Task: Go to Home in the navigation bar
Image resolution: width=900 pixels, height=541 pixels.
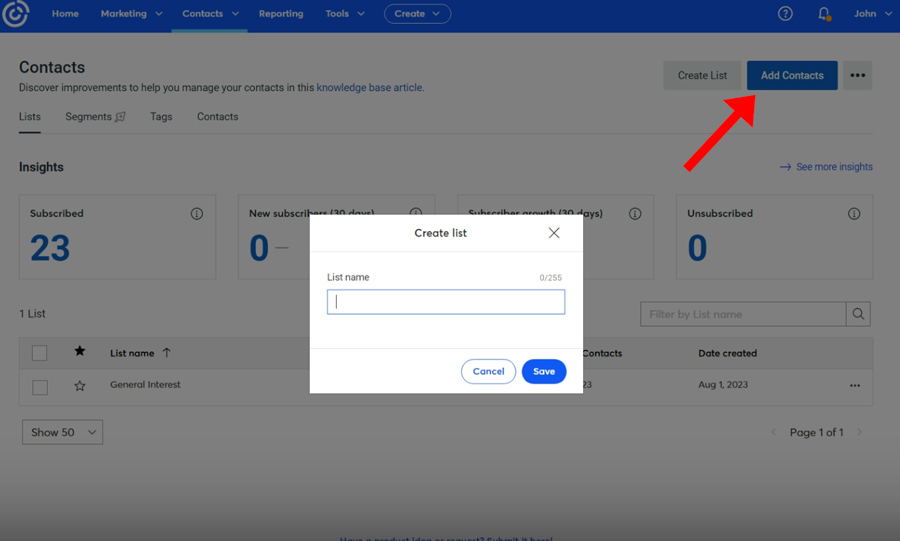Action: point(65,13)
